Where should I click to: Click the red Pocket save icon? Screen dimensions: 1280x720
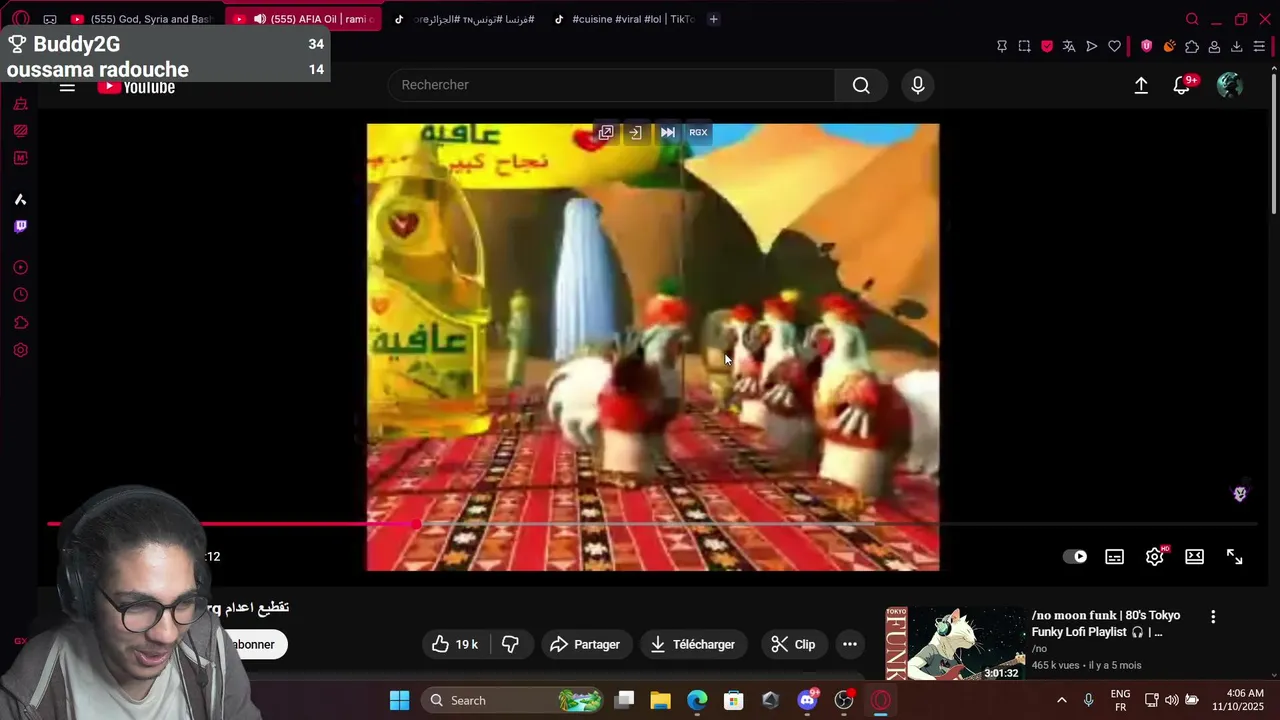click(1047, 46)
